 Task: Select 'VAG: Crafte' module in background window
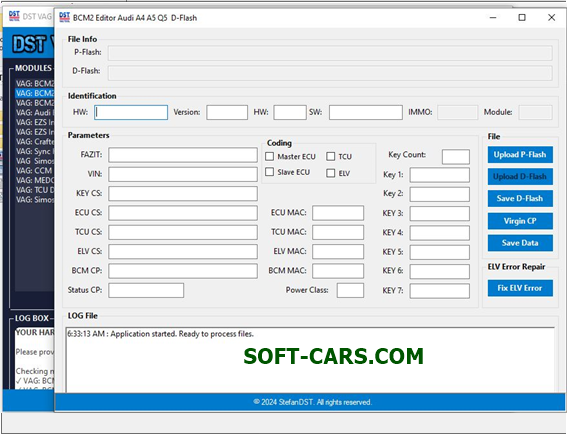point(34,141)
